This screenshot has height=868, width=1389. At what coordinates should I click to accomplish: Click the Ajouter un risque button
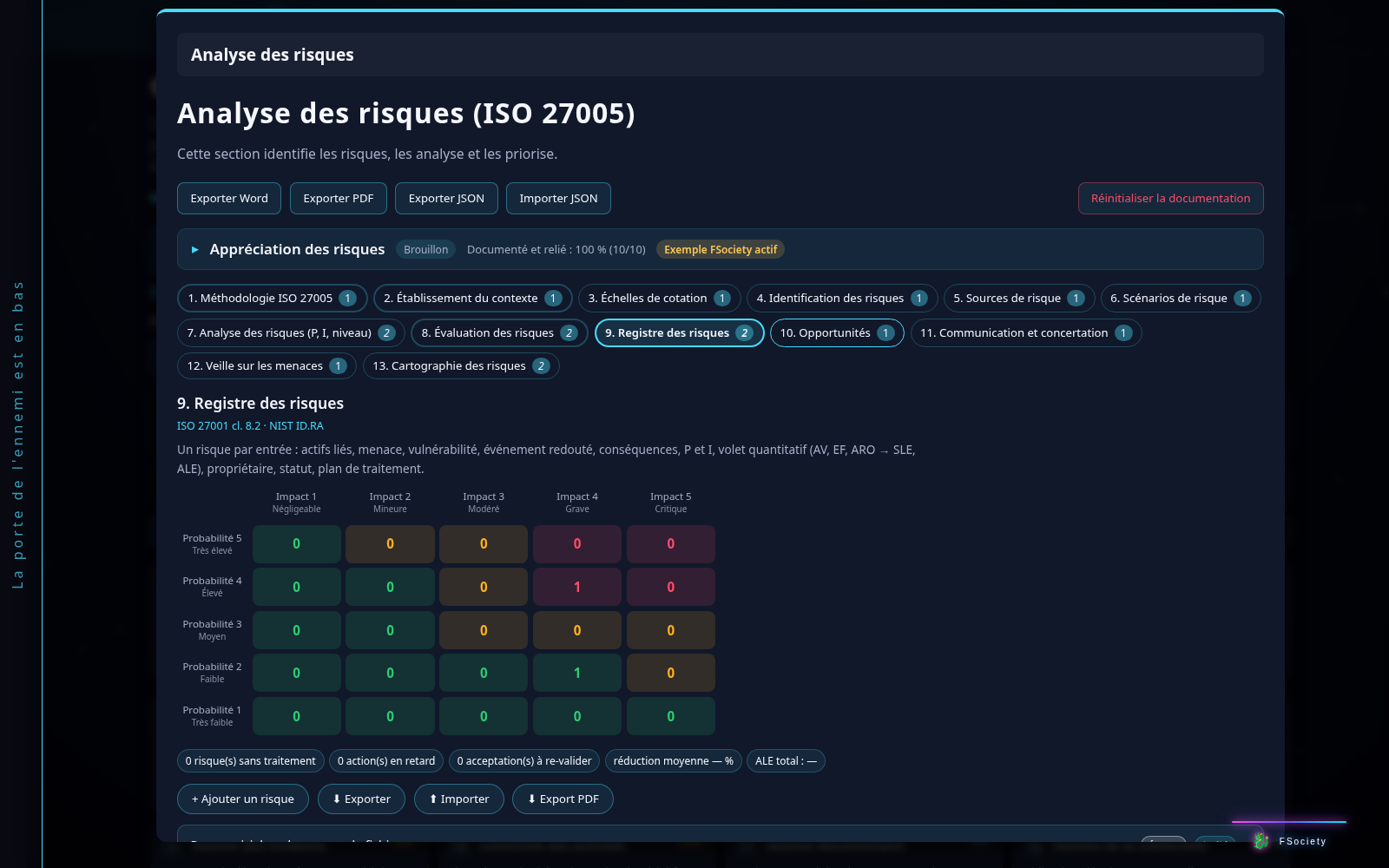243,799
